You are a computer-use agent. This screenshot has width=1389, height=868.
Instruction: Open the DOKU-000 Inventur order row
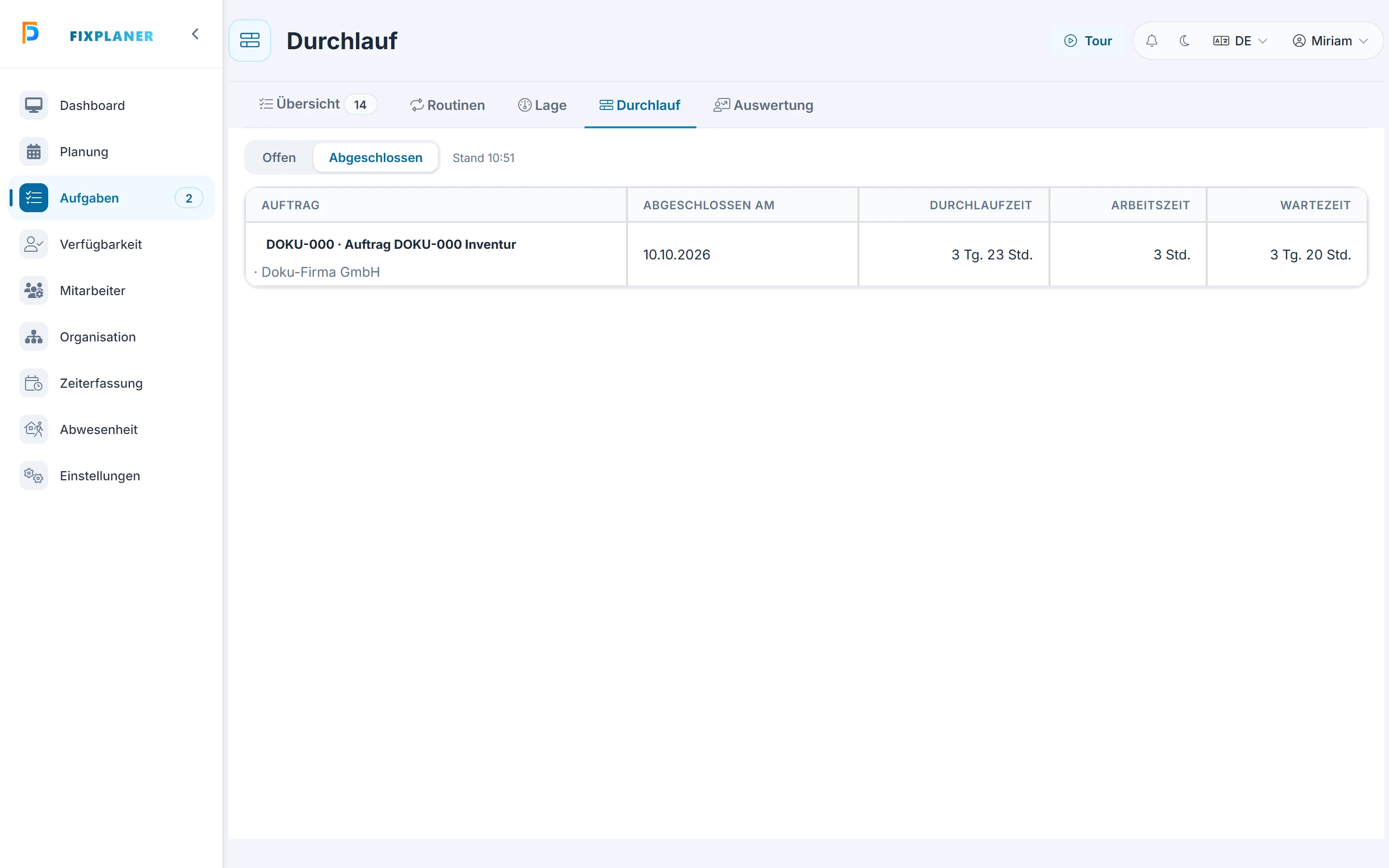coord(806,254)
